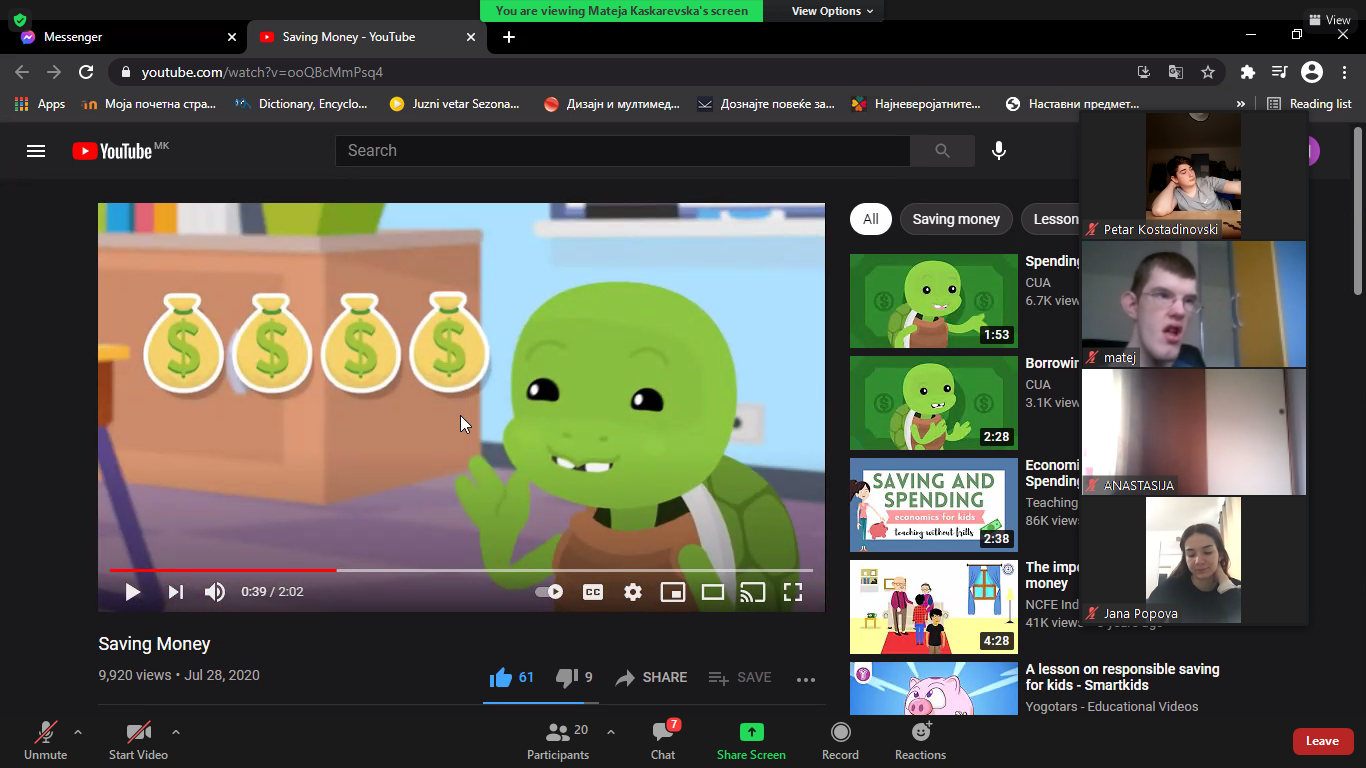Unmute the Zoom microphone
1366x768 pixels.
click(45, 740)
